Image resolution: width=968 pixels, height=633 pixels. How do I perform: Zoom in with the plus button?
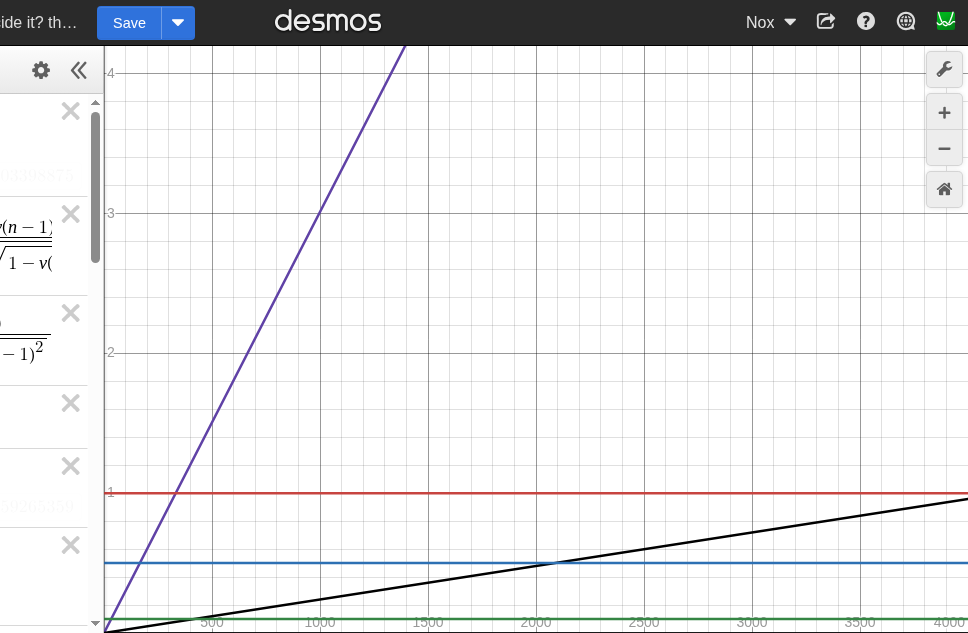point(944,112)
